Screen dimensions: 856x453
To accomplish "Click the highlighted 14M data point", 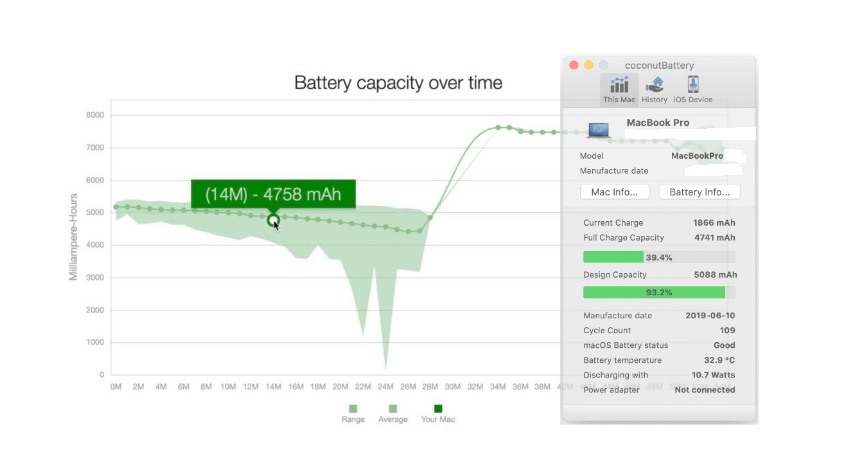I will 273,220.
